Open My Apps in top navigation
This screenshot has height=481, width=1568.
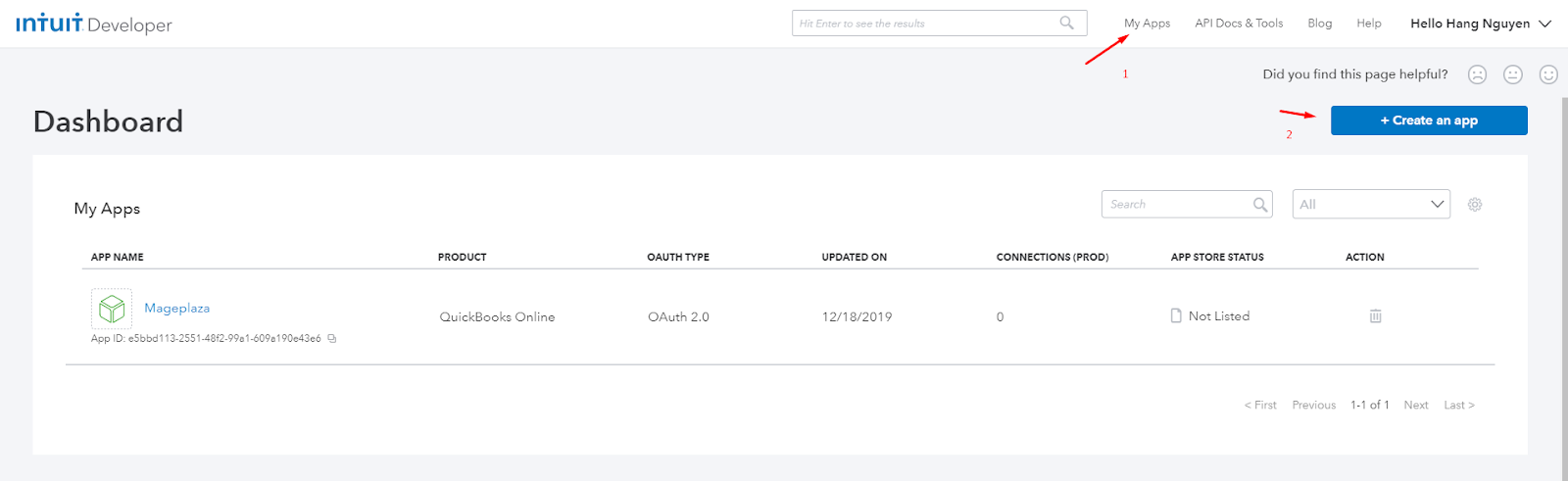point(1147,24)
